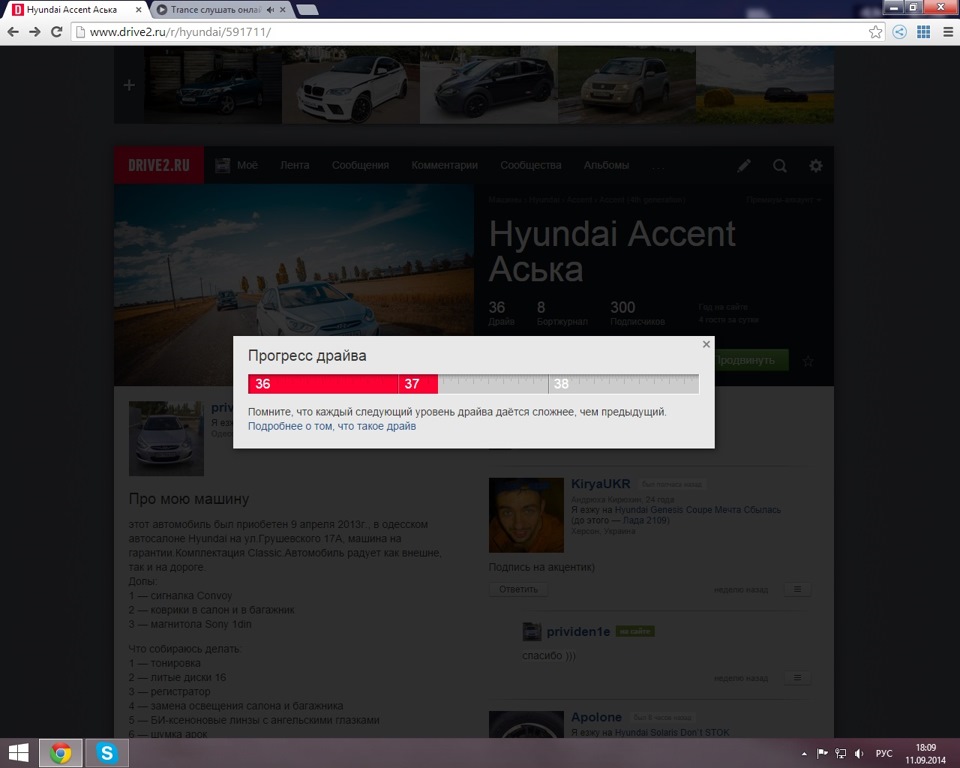Close the Hyundai Accent Аська tab

(x=138, y=10)
